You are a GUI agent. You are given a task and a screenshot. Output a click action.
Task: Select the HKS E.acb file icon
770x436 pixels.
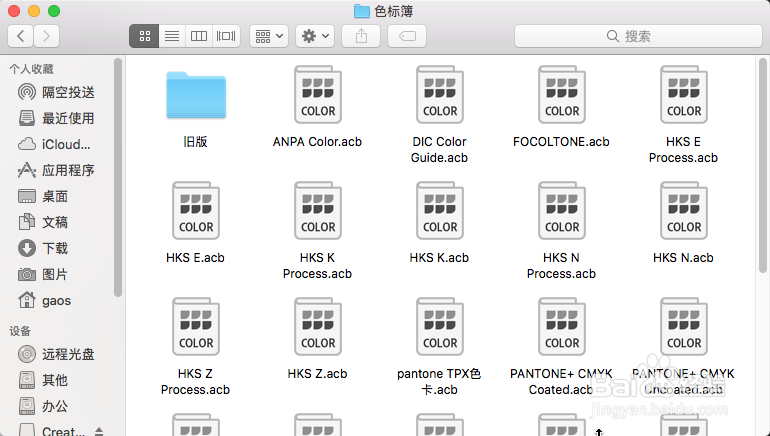tap(196, 211)
